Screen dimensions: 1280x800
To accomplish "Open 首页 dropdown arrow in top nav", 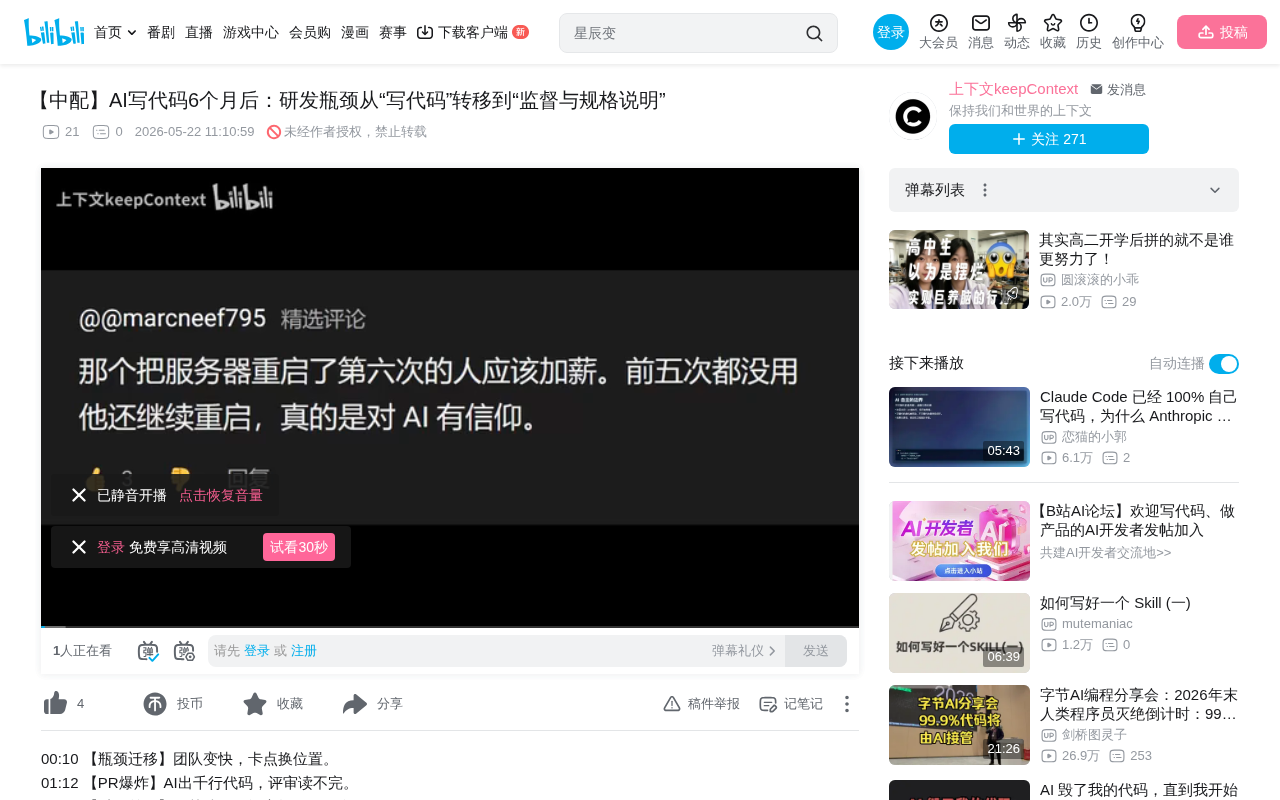I will pos(132,33).
